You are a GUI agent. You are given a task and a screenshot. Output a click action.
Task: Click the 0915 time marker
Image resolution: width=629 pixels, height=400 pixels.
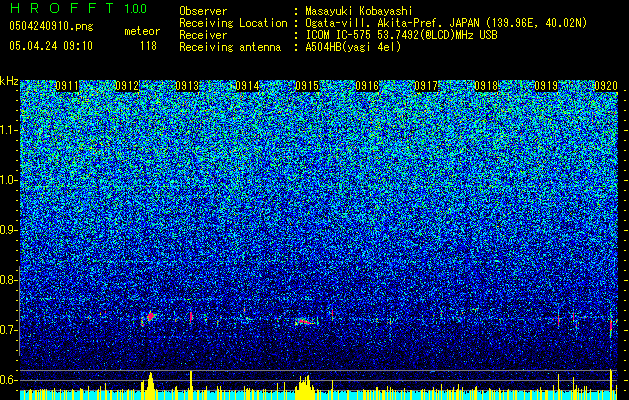pyautogui.click(x=307, y=86)
